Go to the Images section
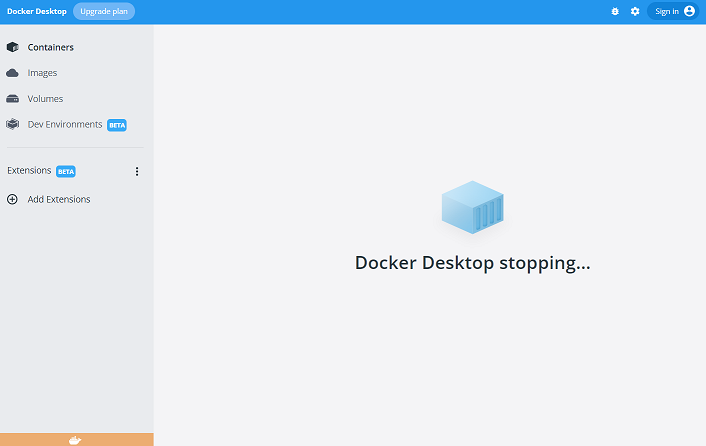 click(42, 73)
